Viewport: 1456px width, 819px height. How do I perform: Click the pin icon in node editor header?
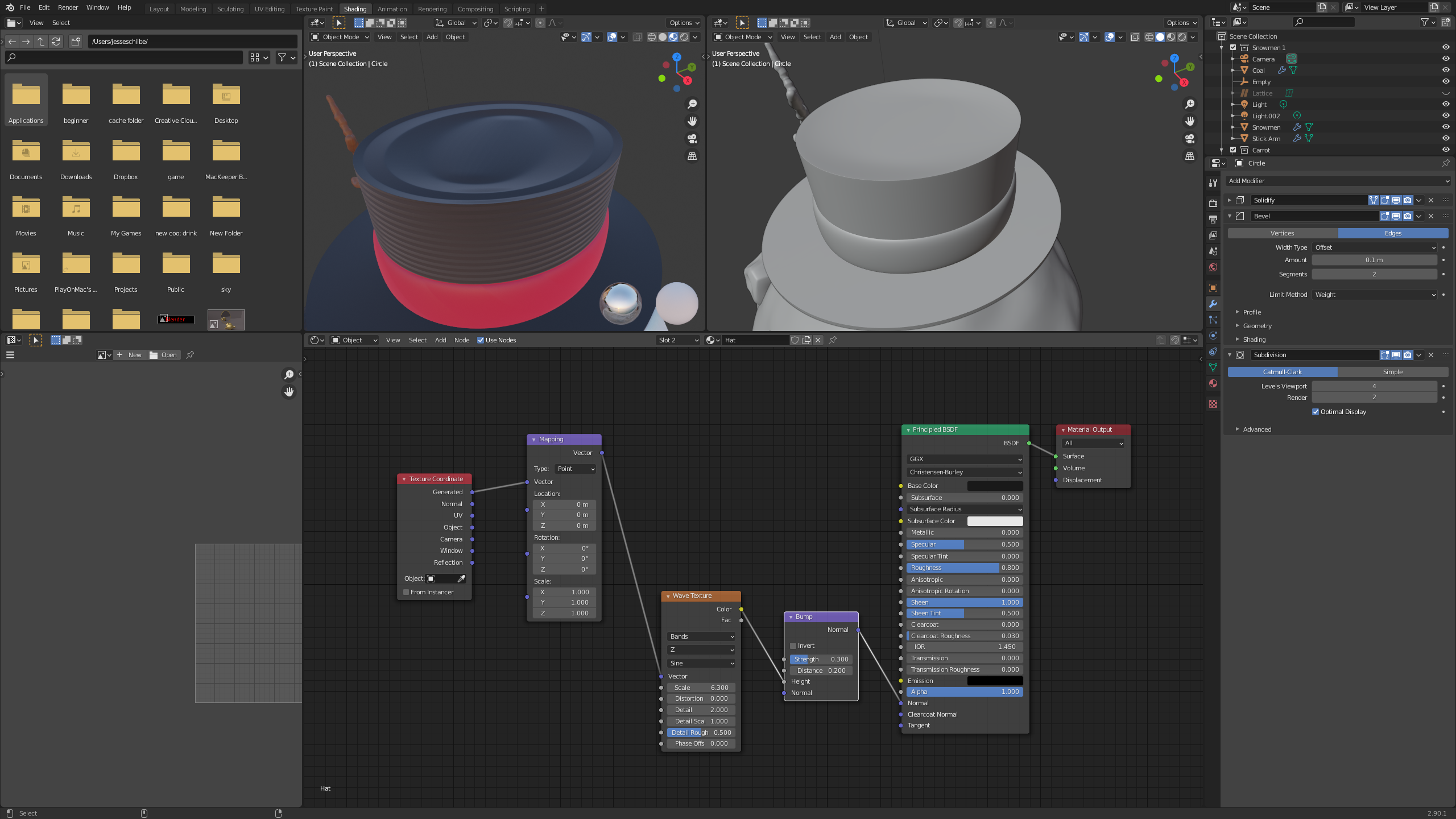[833, 340]
